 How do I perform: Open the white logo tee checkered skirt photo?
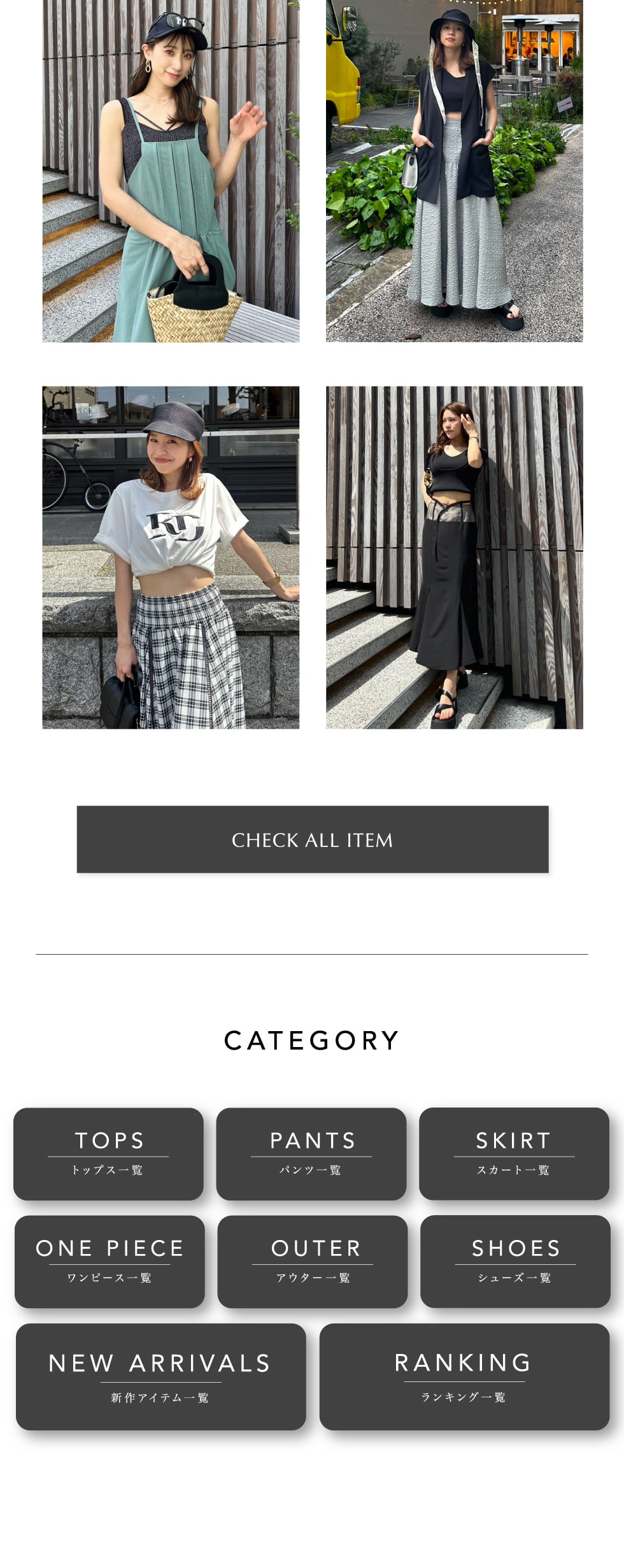[171, 557]
